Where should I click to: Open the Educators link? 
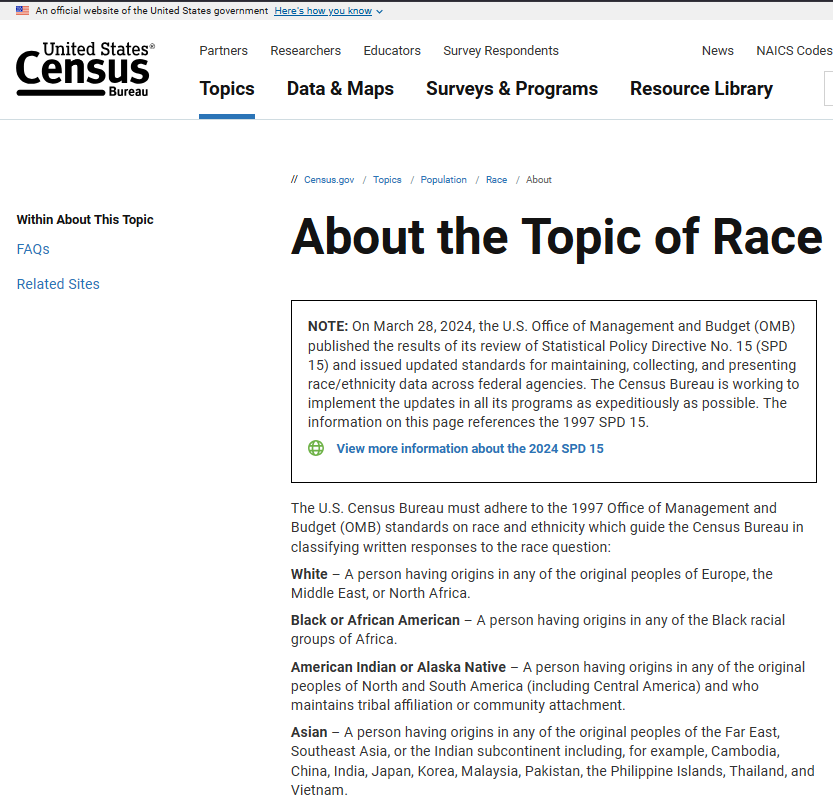(x=392, y=50)
